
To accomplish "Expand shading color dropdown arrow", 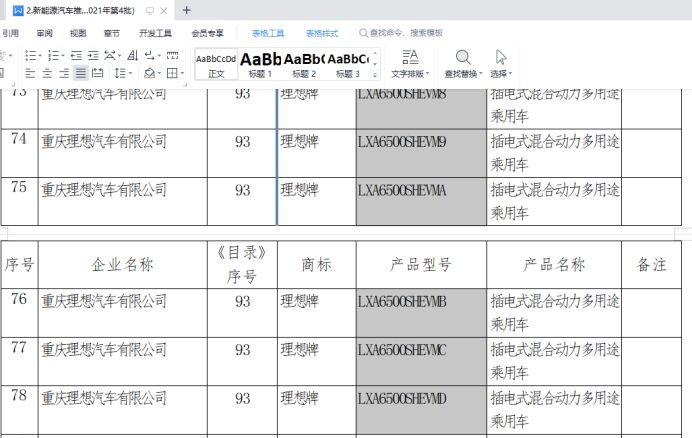I will (159, 74).
